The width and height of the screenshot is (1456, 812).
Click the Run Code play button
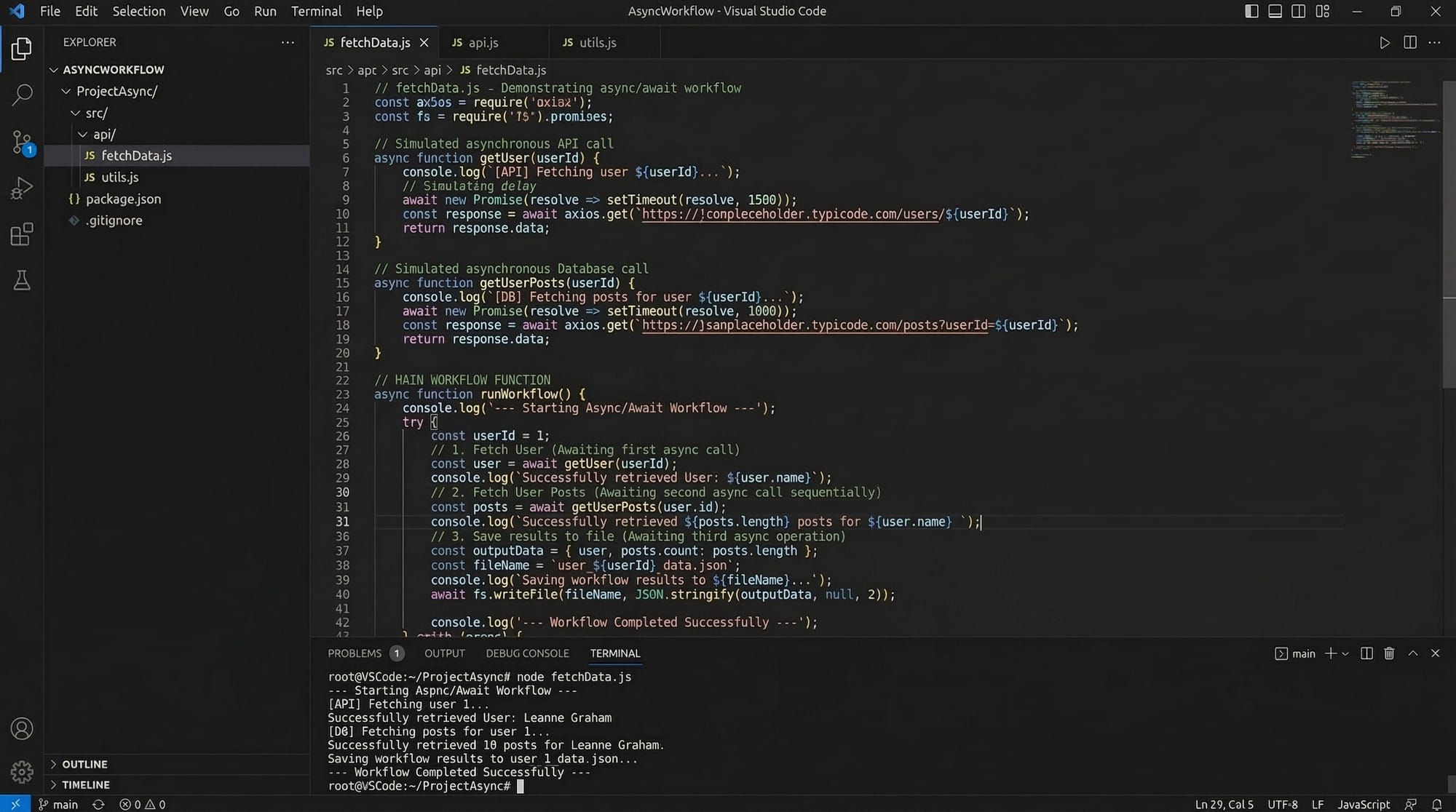(x=1384, y=43)
